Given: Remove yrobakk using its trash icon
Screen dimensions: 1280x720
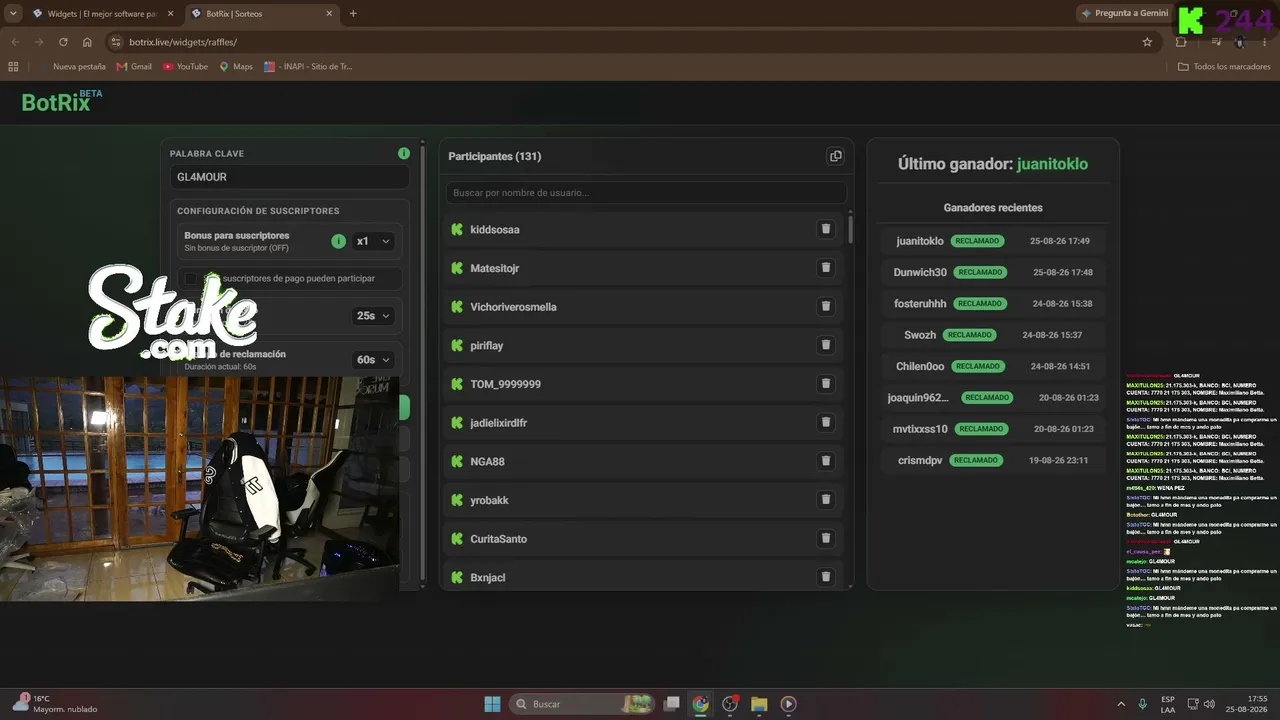Looking at the screenshot, I should [x=826, y=499].
